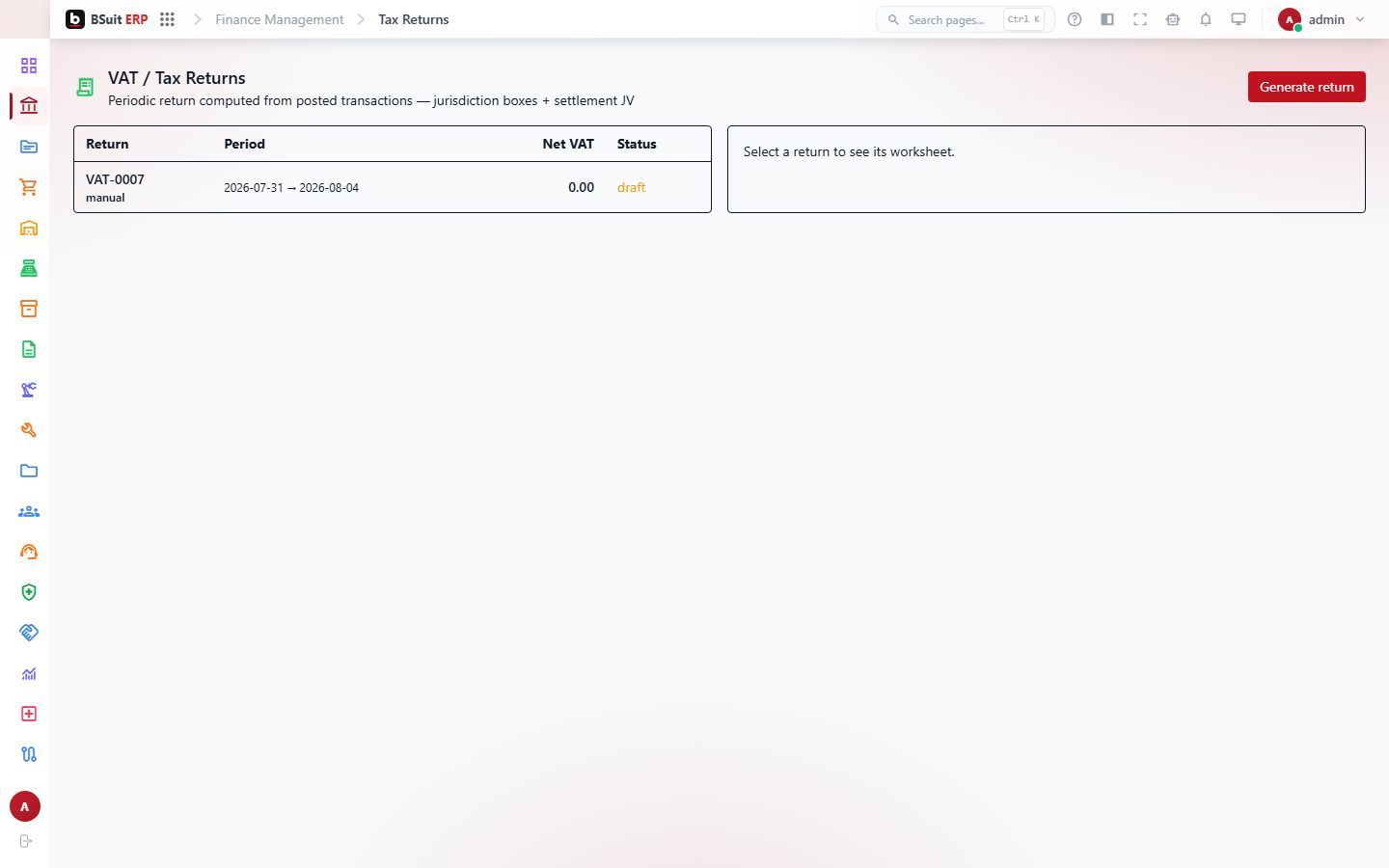This screenshot has height=868, width=1389.
Task: Click the BSuit ERP logo
Action: [x=107, y=19]
